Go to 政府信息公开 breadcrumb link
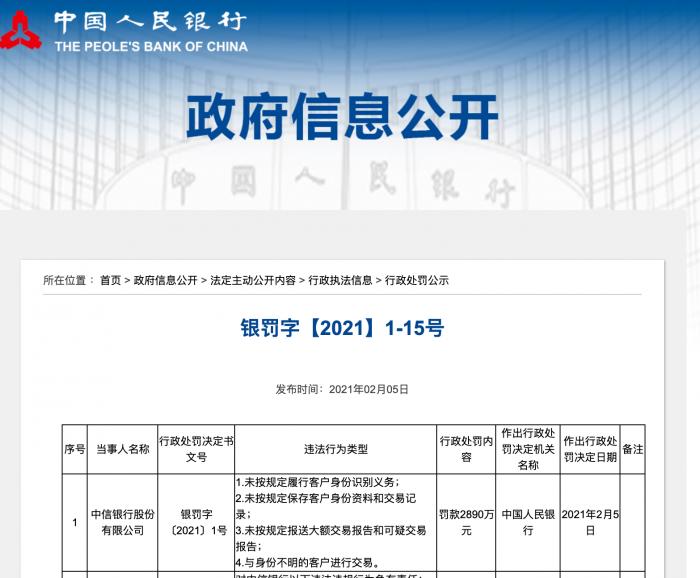The width and height of the screenshot is (700, 578). point(165,280)
